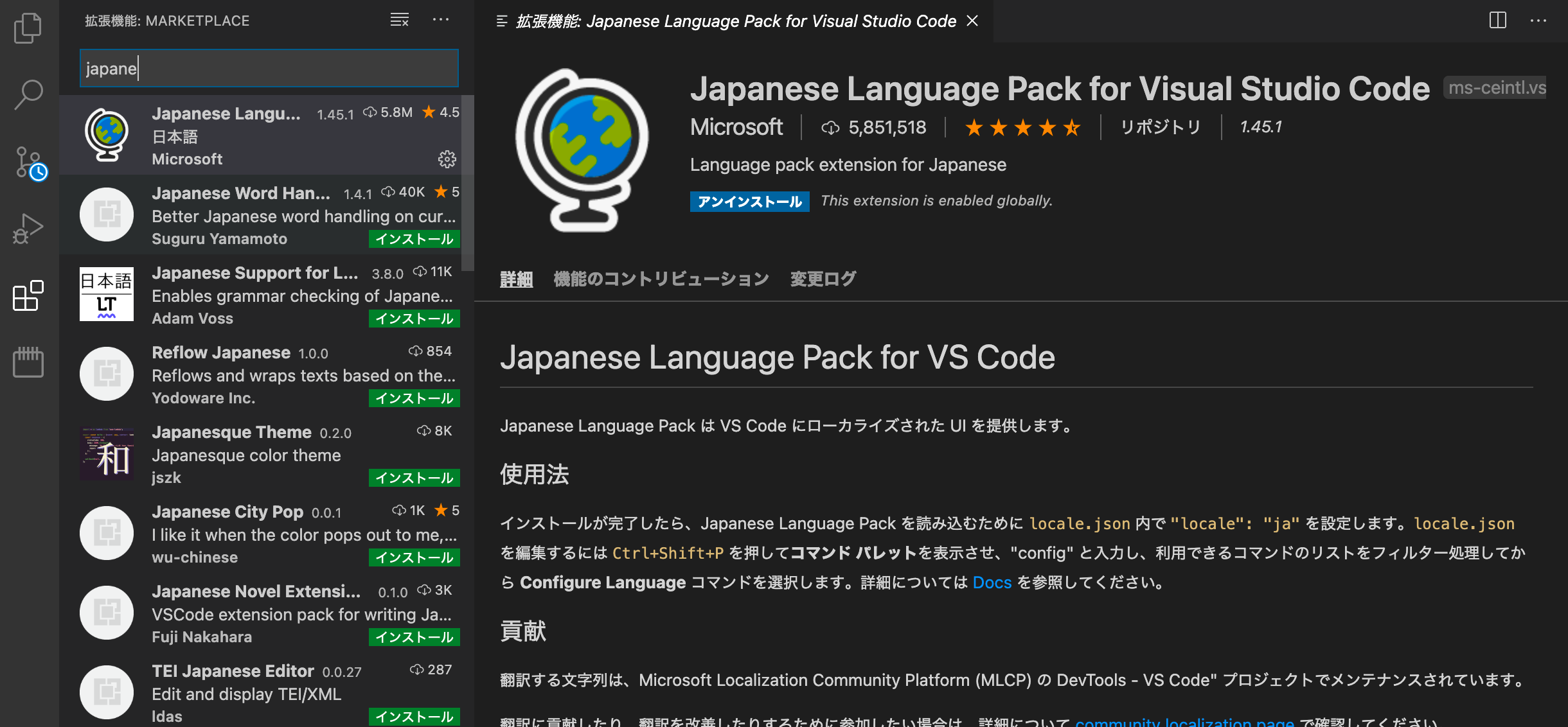Open Japanese Language Pack list entry title
Image resolution: width=1568 pixels, height=727 pixels.
[x=226, y=114]
